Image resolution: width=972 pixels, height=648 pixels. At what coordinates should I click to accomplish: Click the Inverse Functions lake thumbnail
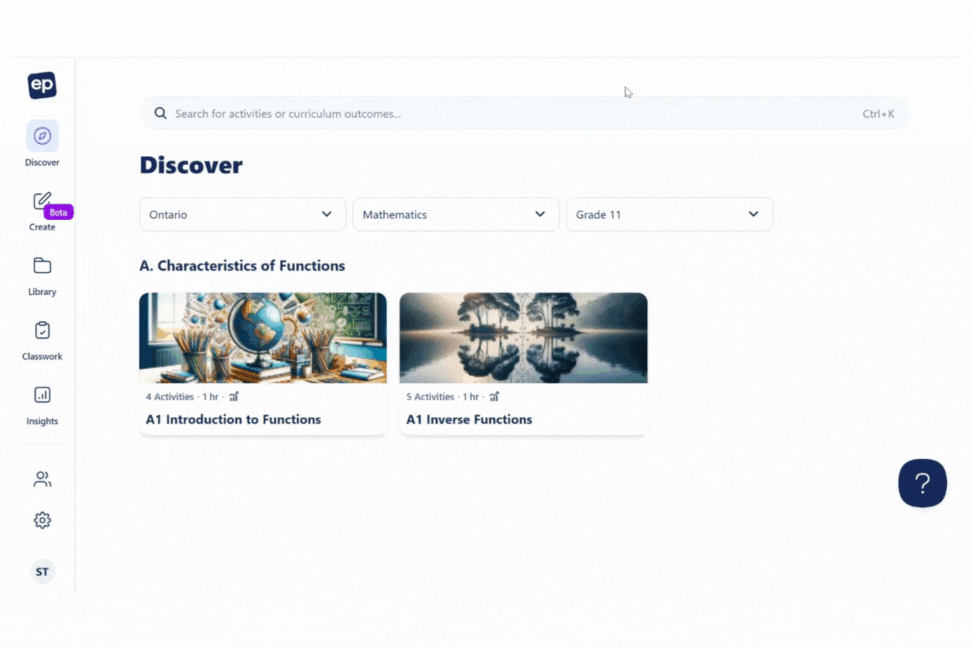tap(523, 338)
